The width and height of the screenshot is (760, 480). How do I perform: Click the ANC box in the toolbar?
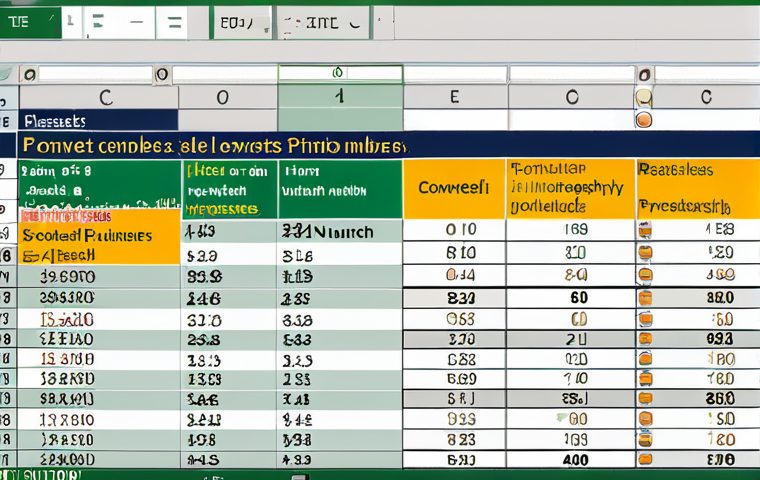coord(323,22)
